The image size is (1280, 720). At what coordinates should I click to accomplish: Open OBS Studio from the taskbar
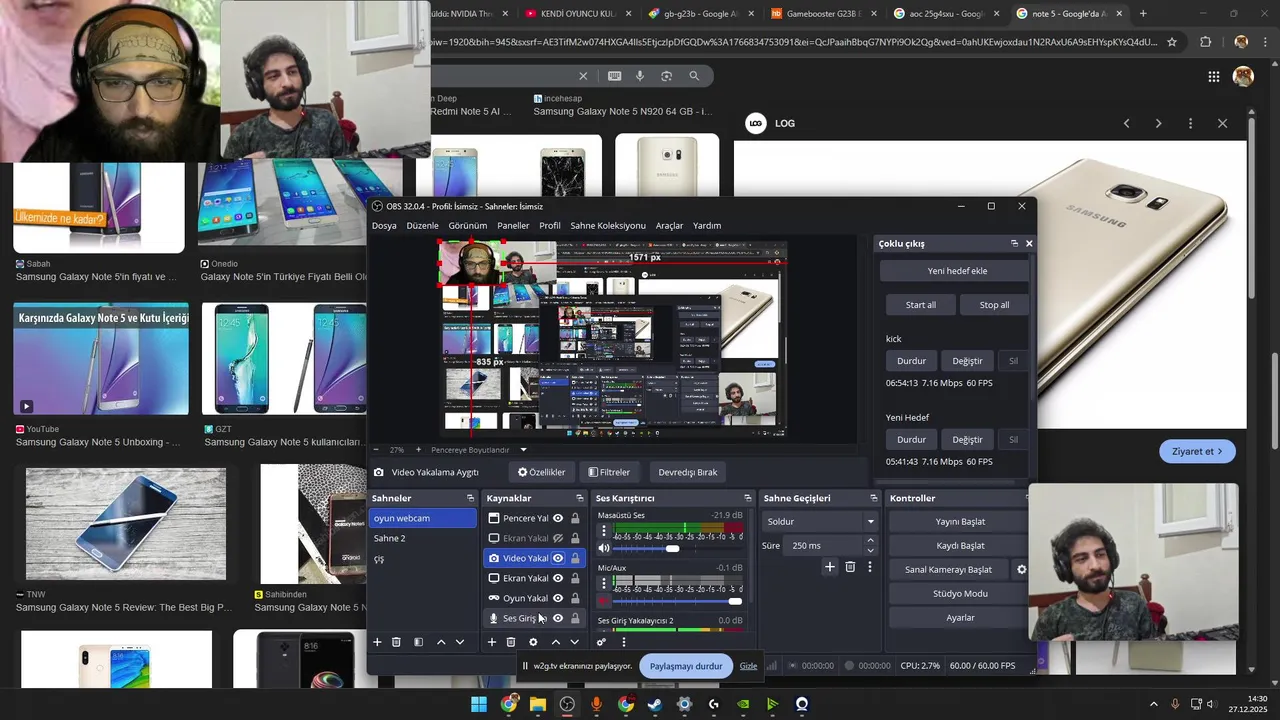[x=568, y=704]
